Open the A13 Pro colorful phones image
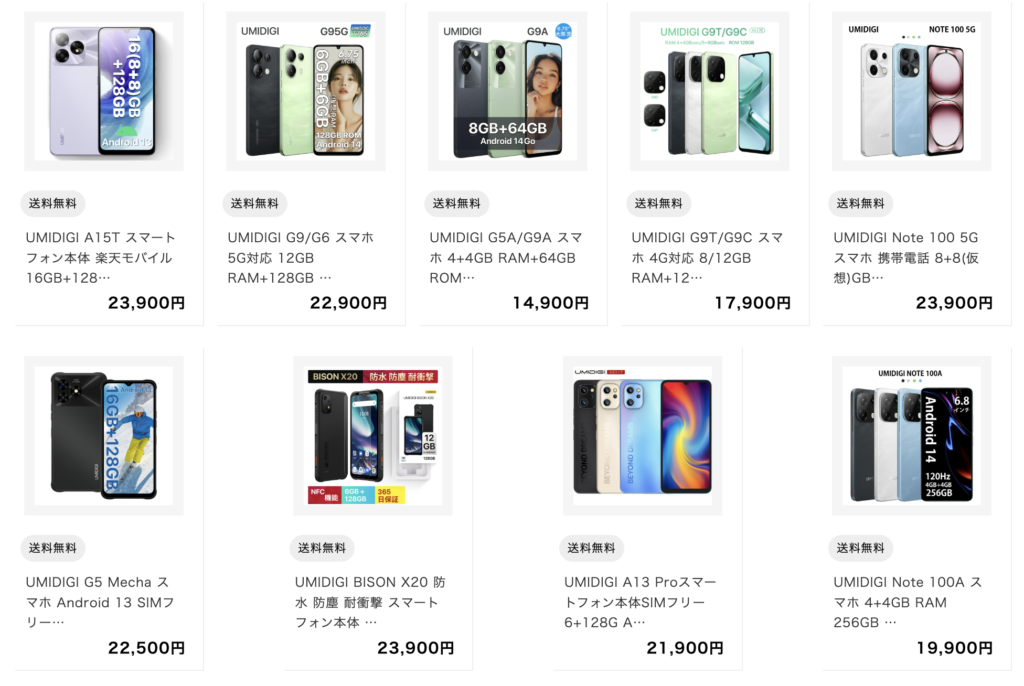1024x686 pixels. pyautogui.click(x=643, y=436)
